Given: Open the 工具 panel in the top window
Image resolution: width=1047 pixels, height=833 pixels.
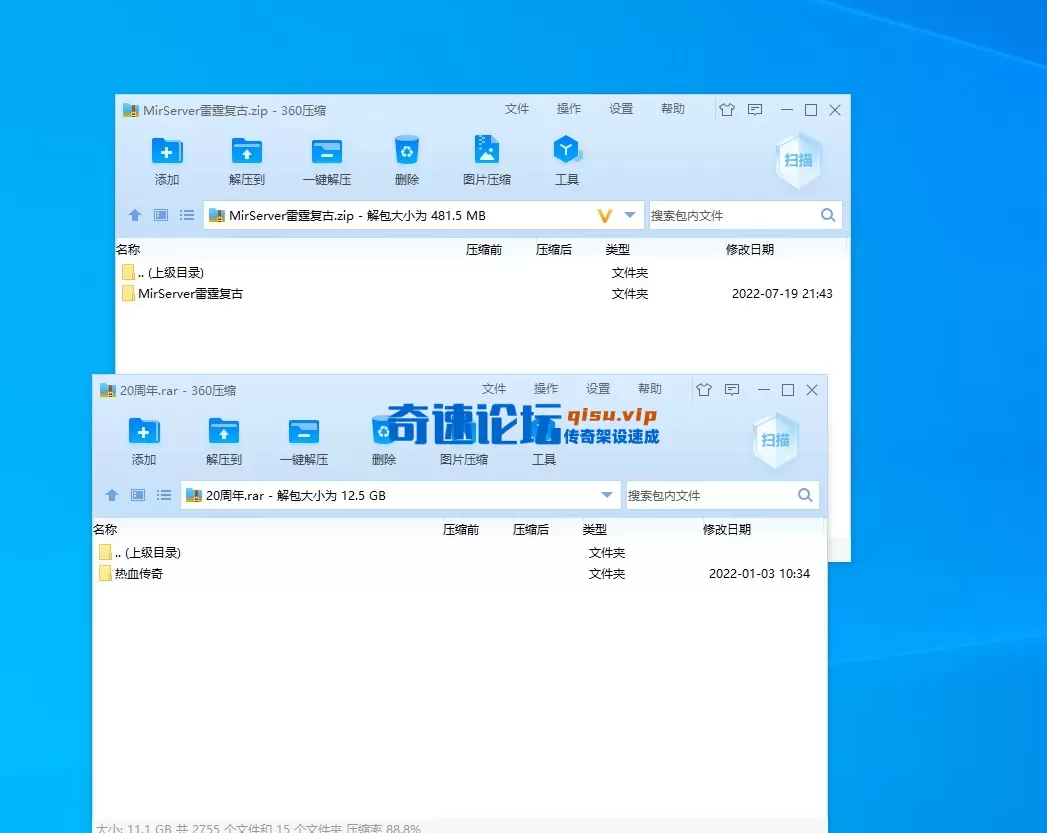Looking at the screenshot, I should 567,158.
